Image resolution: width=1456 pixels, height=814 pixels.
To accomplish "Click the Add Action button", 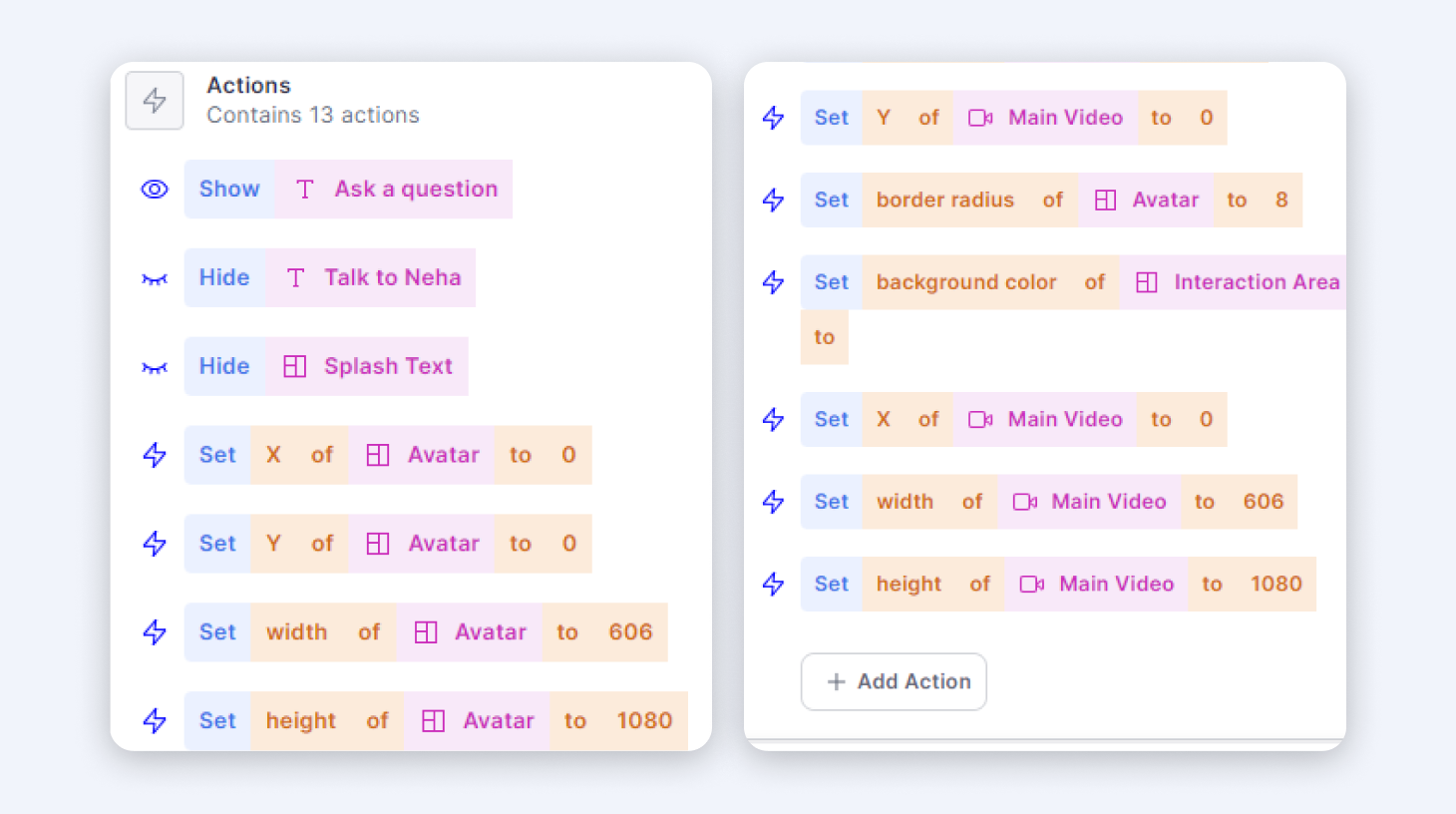I will coord(894,682).
